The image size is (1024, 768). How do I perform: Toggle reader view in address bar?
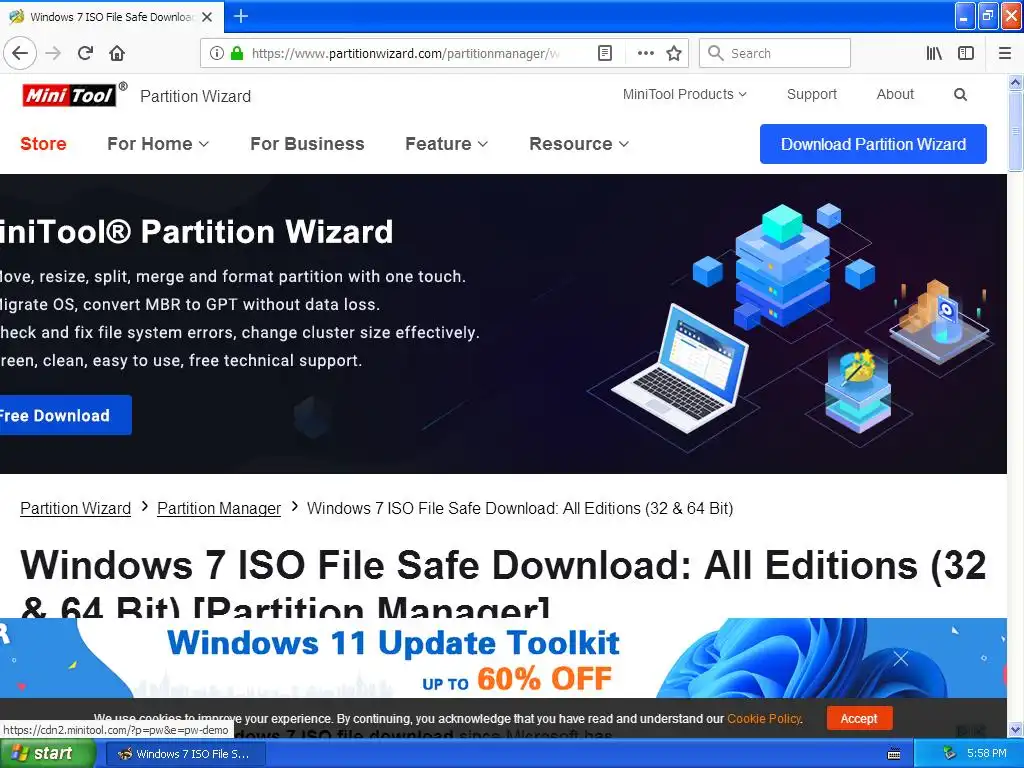pos(605,53)
